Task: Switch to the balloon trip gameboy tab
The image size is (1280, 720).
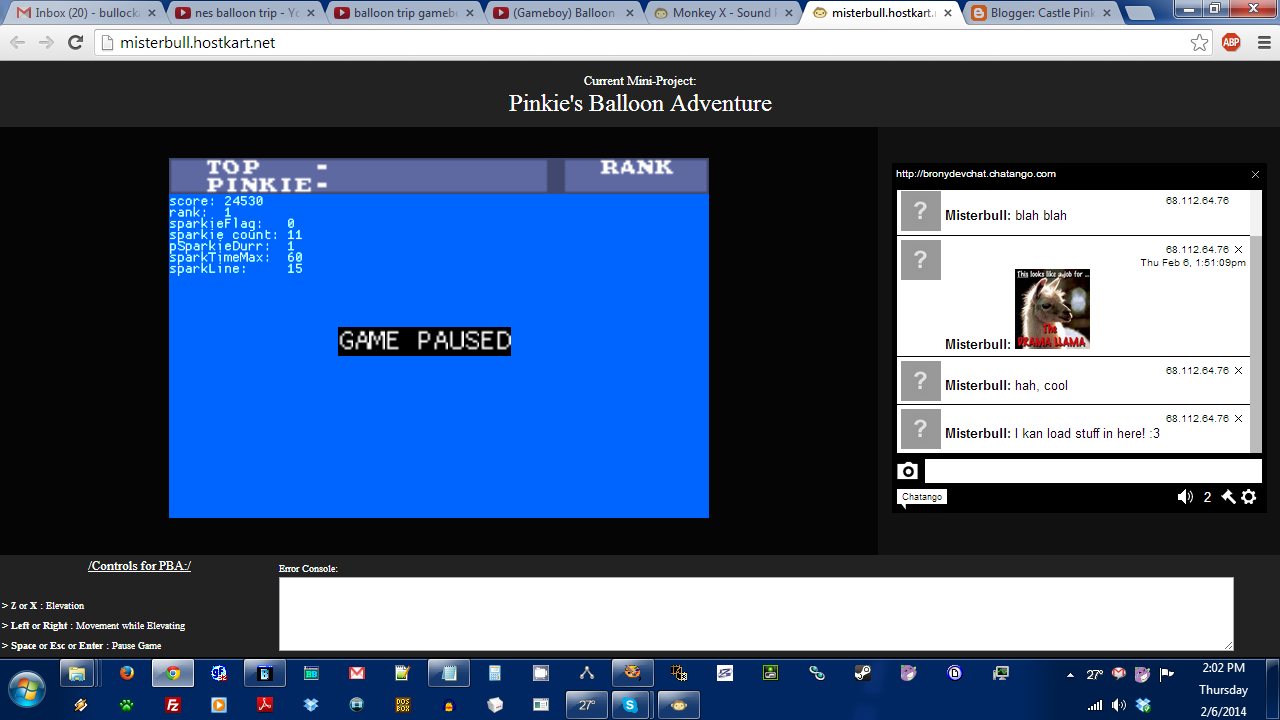Action: 402,13
